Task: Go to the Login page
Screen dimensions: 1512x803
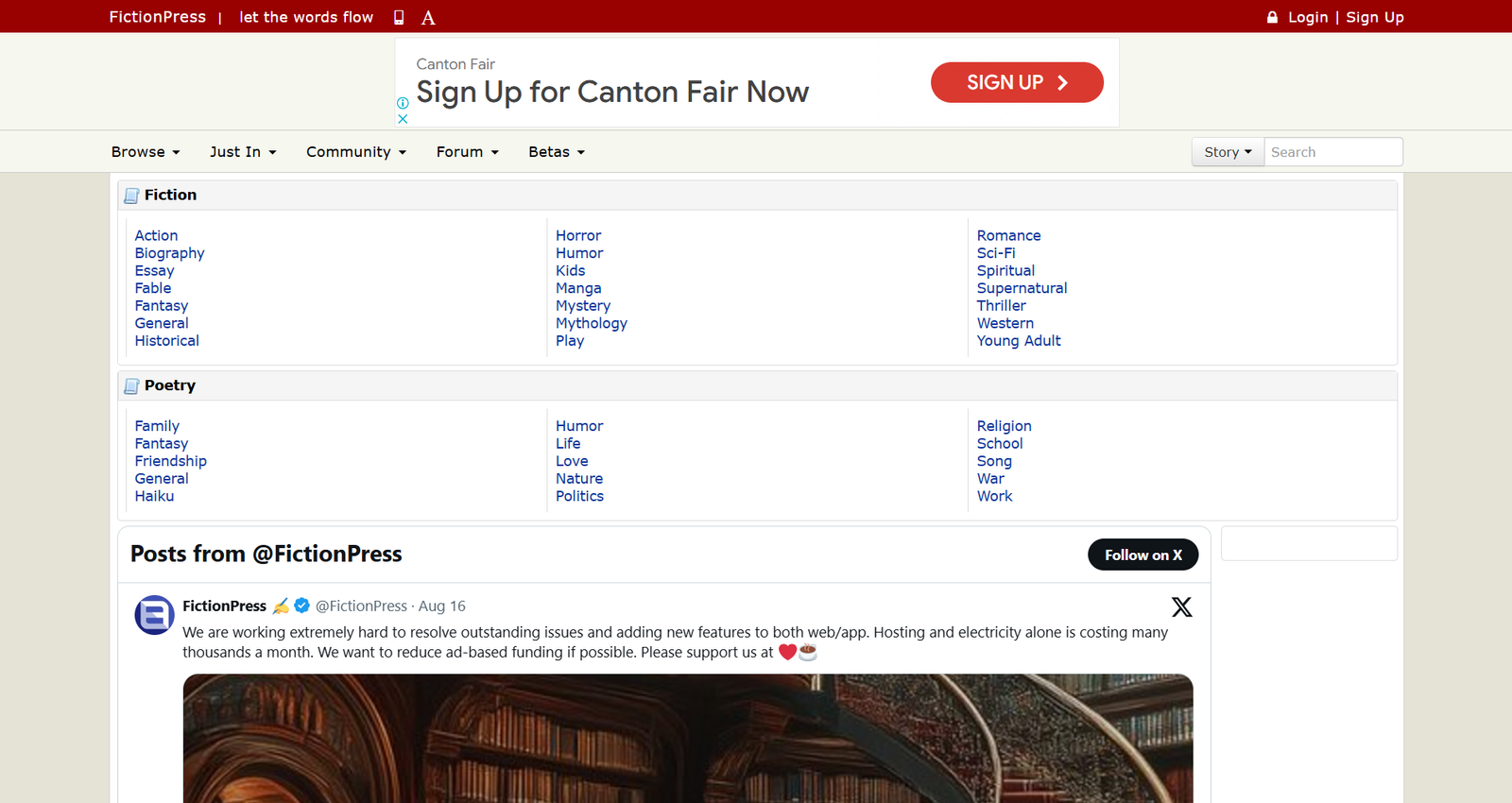Action: pos(1308,17)
